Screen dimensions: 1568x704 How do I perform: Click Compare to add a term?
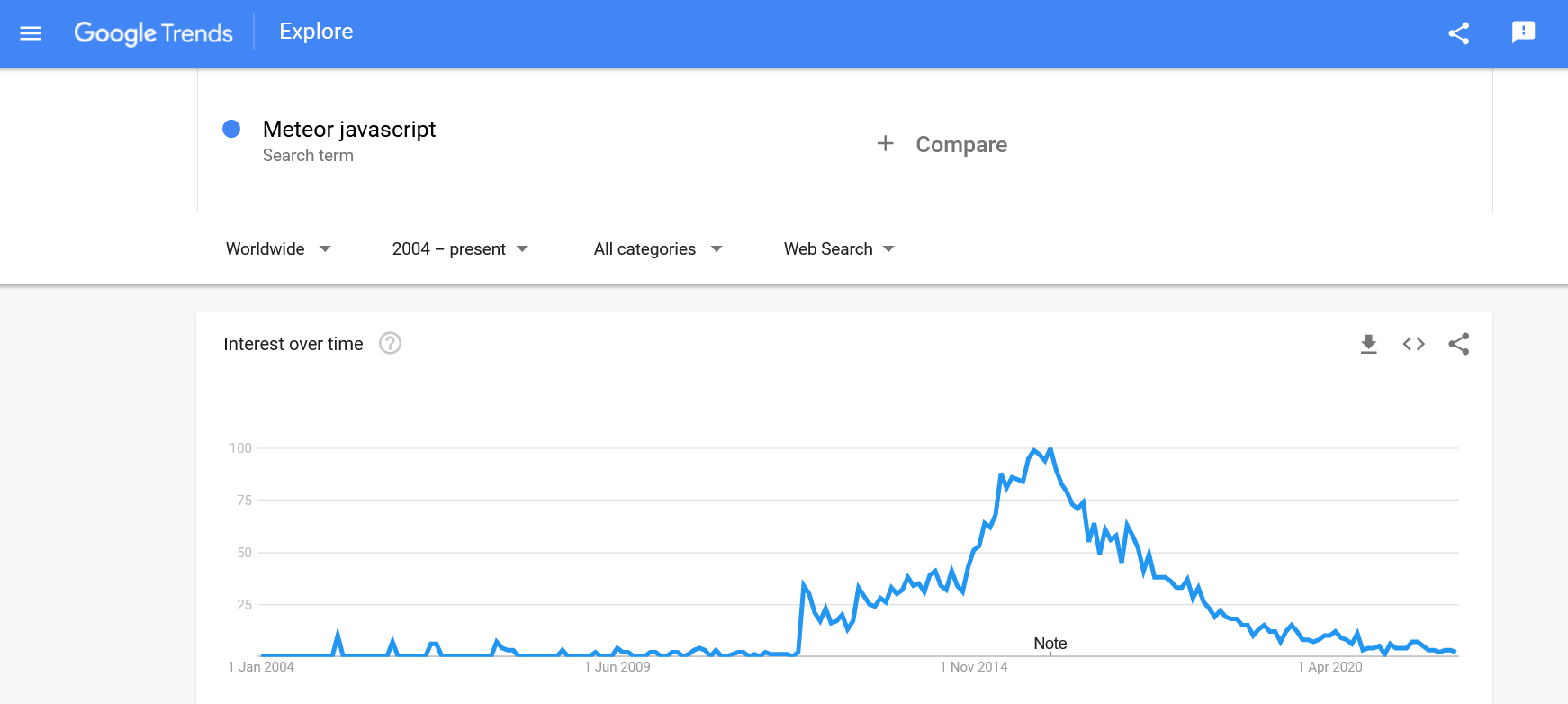tap(960, 145)
